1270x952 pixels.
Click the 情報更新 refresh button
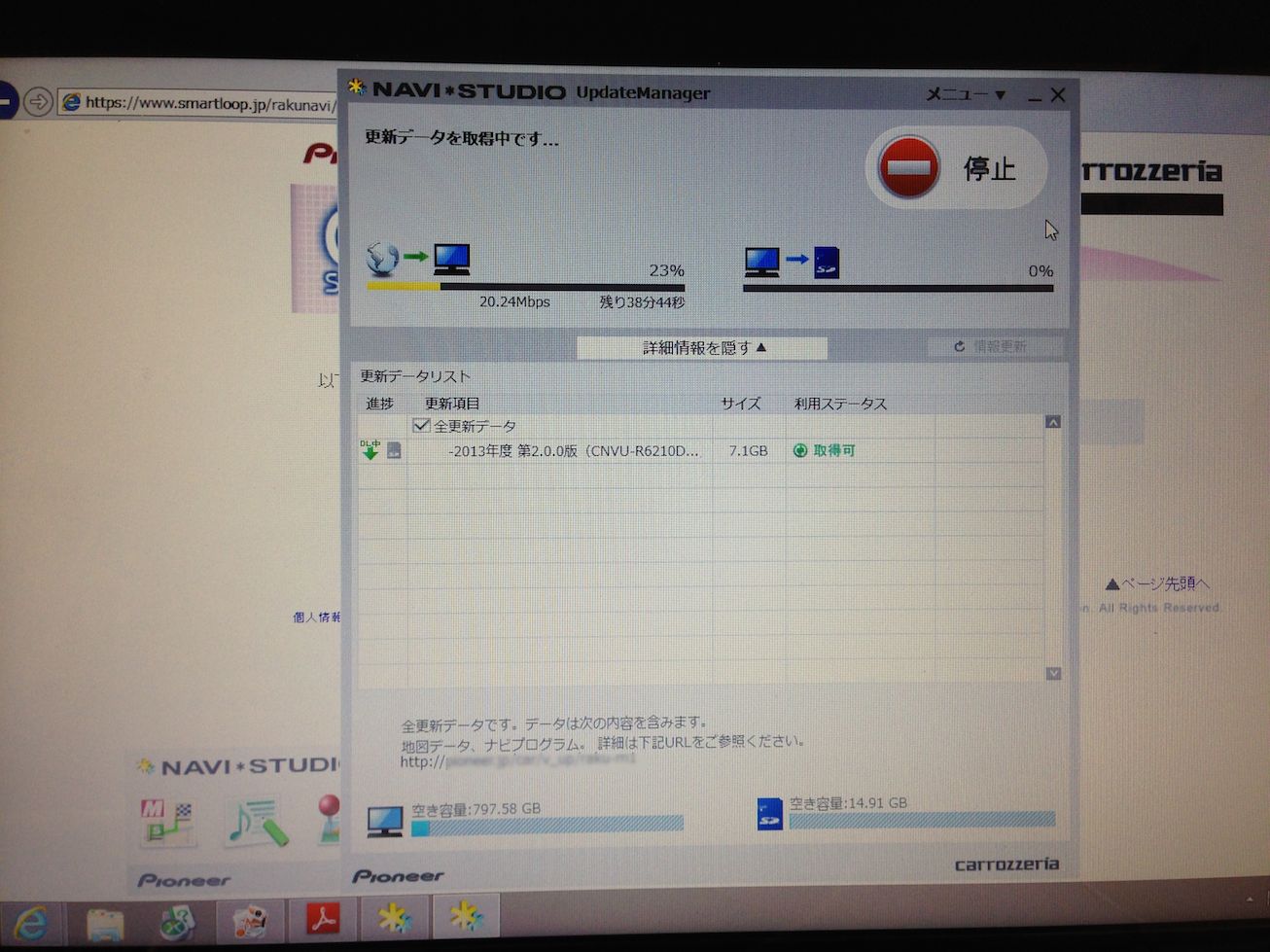click(x=992, y=346)
